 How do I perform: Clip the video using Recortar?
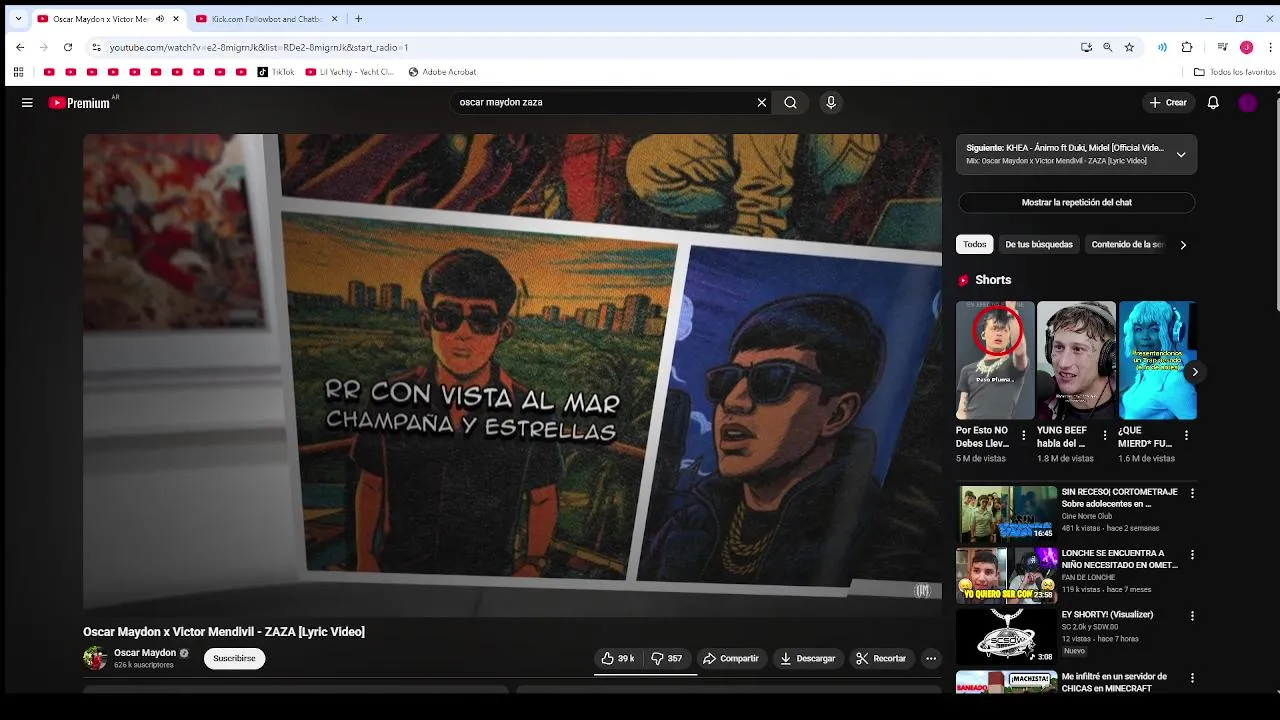[881, 658]
